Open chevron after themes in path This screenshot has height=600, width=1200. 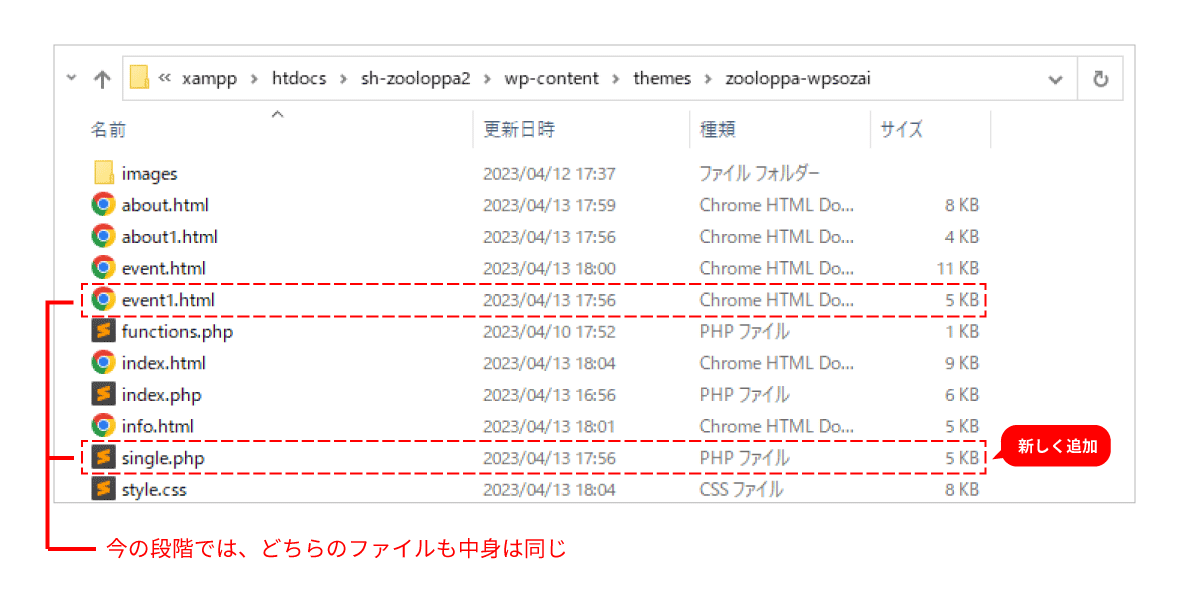tap(708, 78)
